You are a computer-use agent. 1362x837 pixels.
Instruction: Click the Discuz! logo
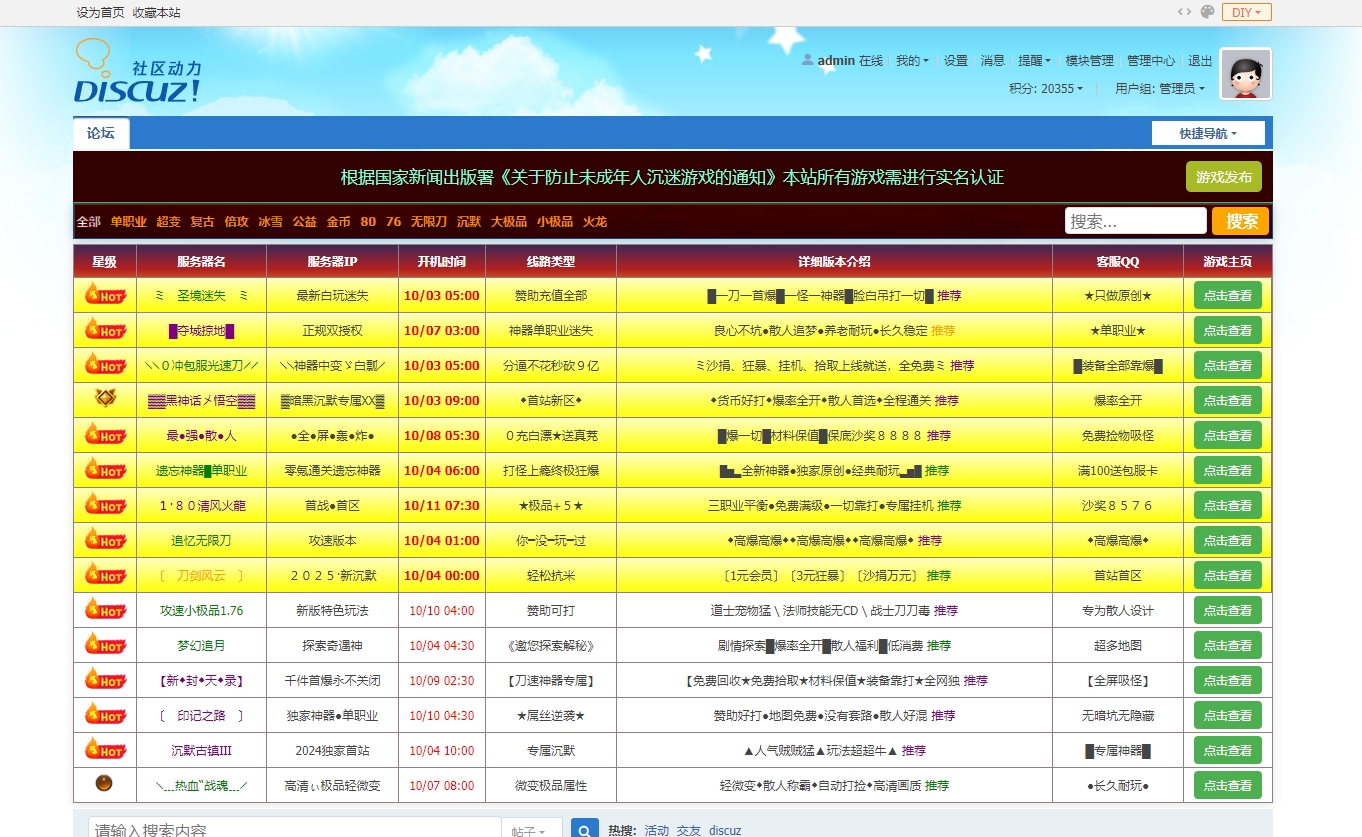[x=138, y=71]
